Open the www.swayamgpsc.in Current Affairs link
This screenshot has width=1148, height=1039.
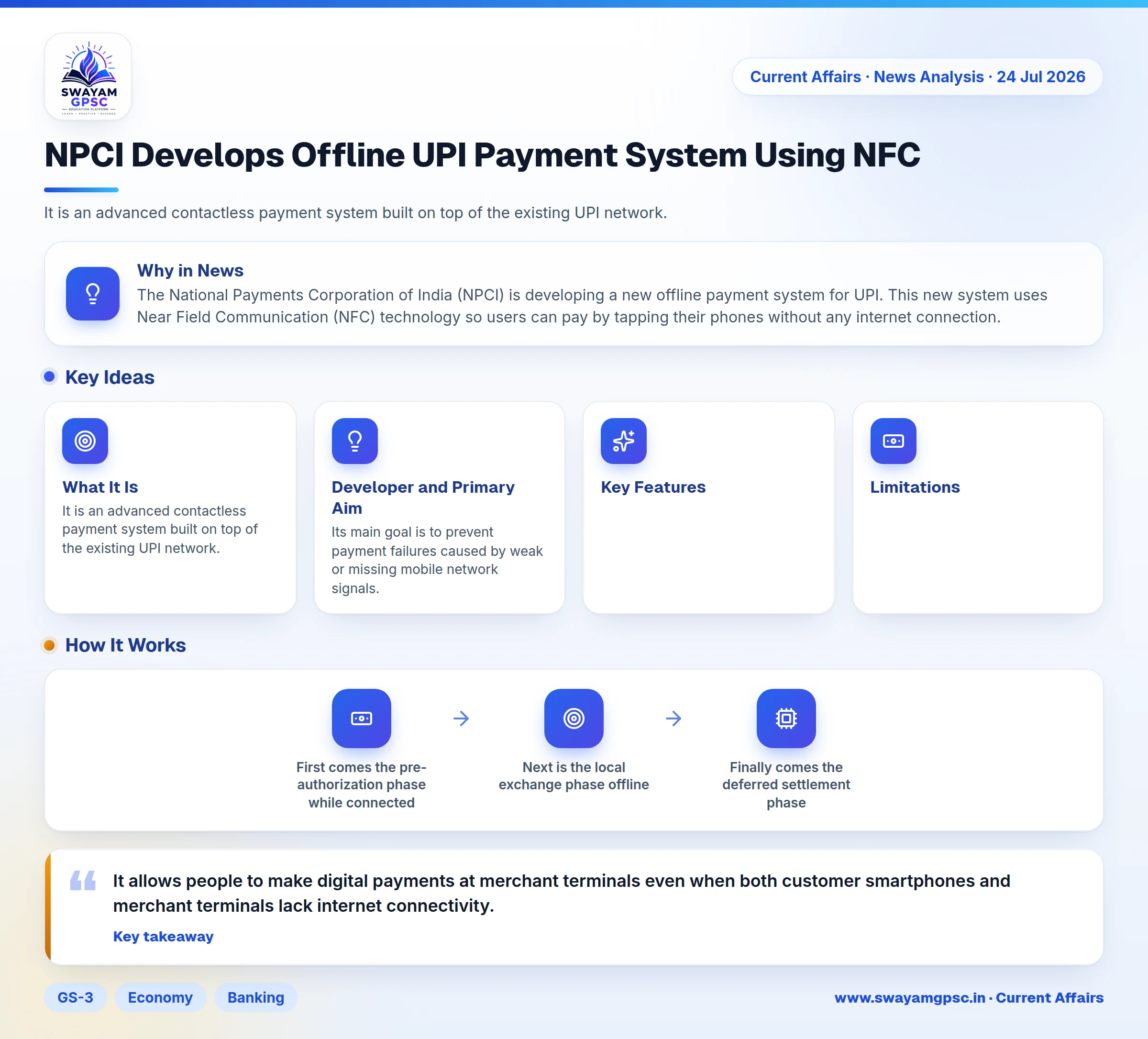click(x=969, y=997)
